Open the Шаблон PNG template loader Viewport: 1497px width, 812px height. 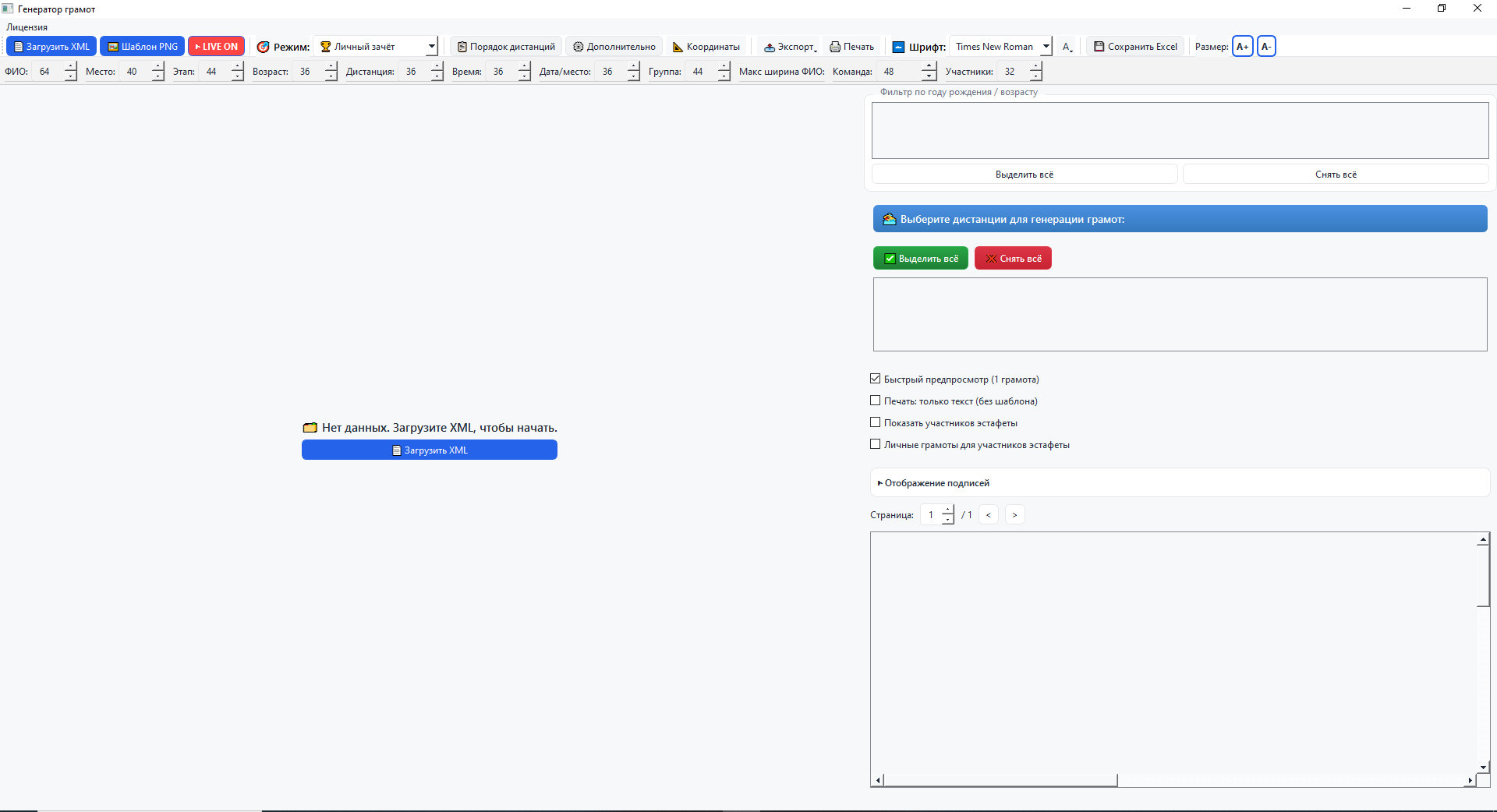(x=142, y=47)
